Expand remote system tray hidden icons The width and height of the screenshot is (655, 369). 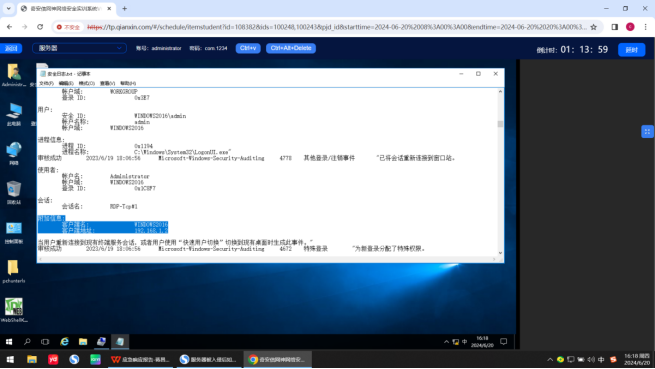coord(447,342)
